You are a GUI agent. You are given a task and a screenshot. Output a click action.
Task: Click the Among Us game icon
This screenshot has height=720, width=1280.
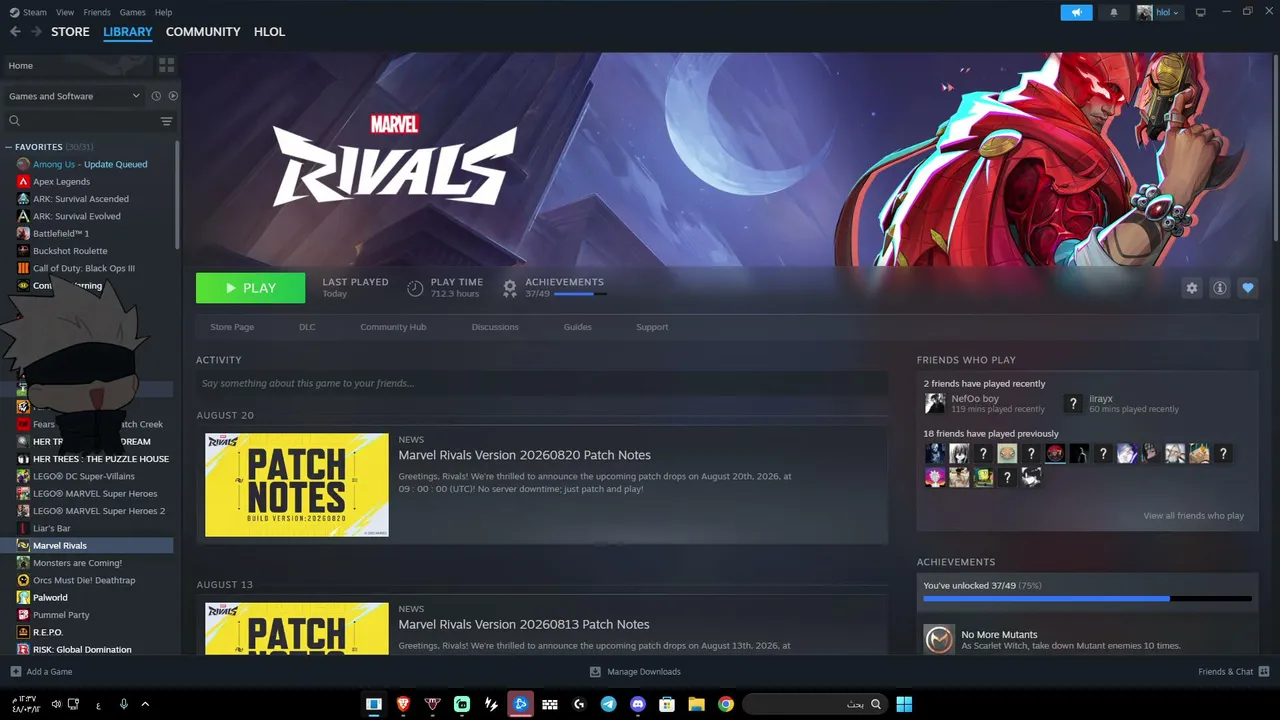point(23,164)
